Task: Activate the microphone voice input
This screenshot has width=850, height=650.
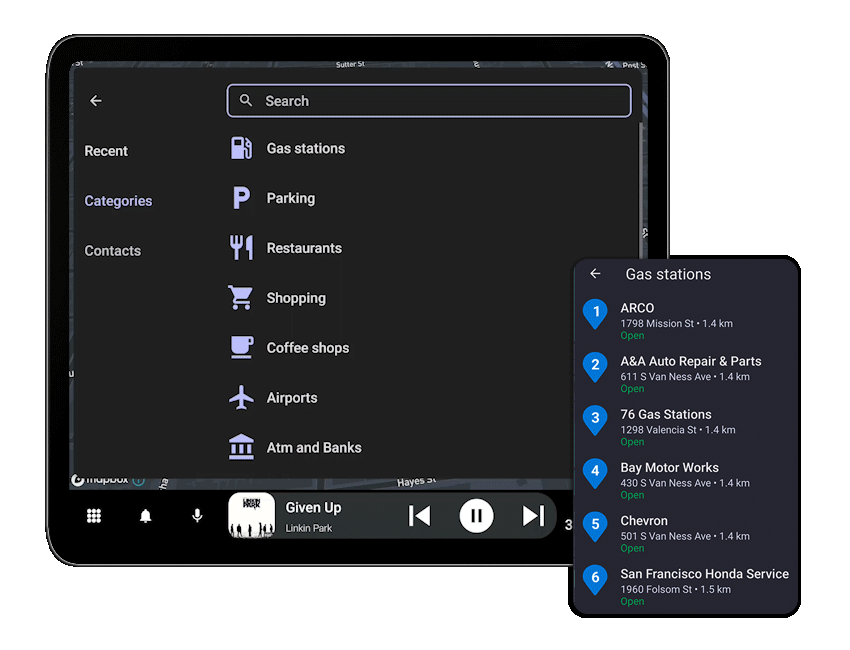Action: click(197, 516)
